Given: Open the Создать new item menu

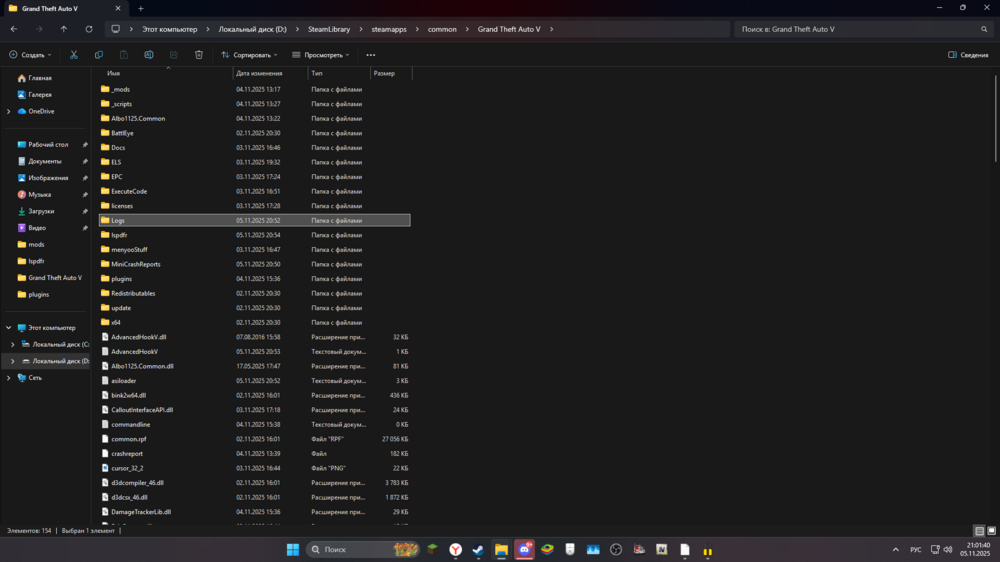Looking at the screenshot, I should pos(30,55).
